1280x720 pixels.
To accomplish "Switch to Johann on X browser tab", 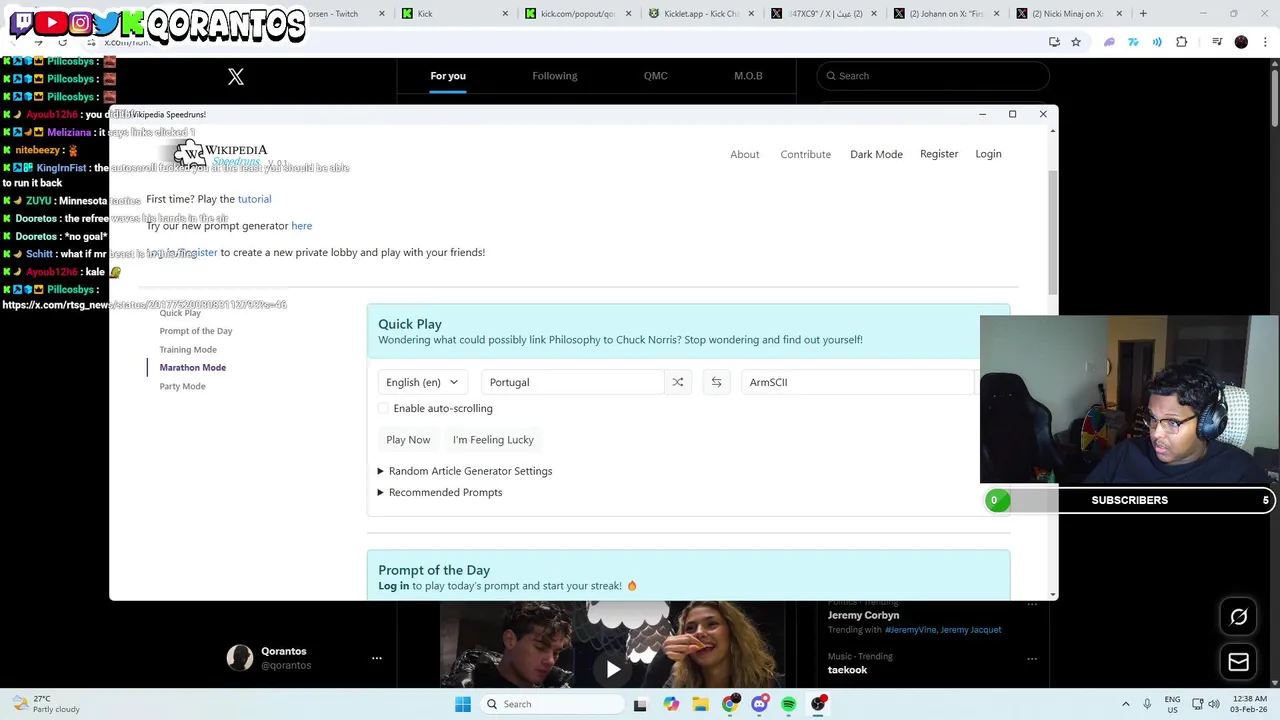I will [945, 14].
